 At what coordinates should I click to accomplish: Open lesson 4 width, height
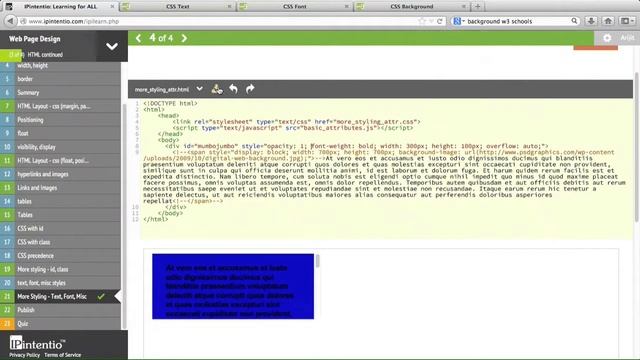pos(60,65)
